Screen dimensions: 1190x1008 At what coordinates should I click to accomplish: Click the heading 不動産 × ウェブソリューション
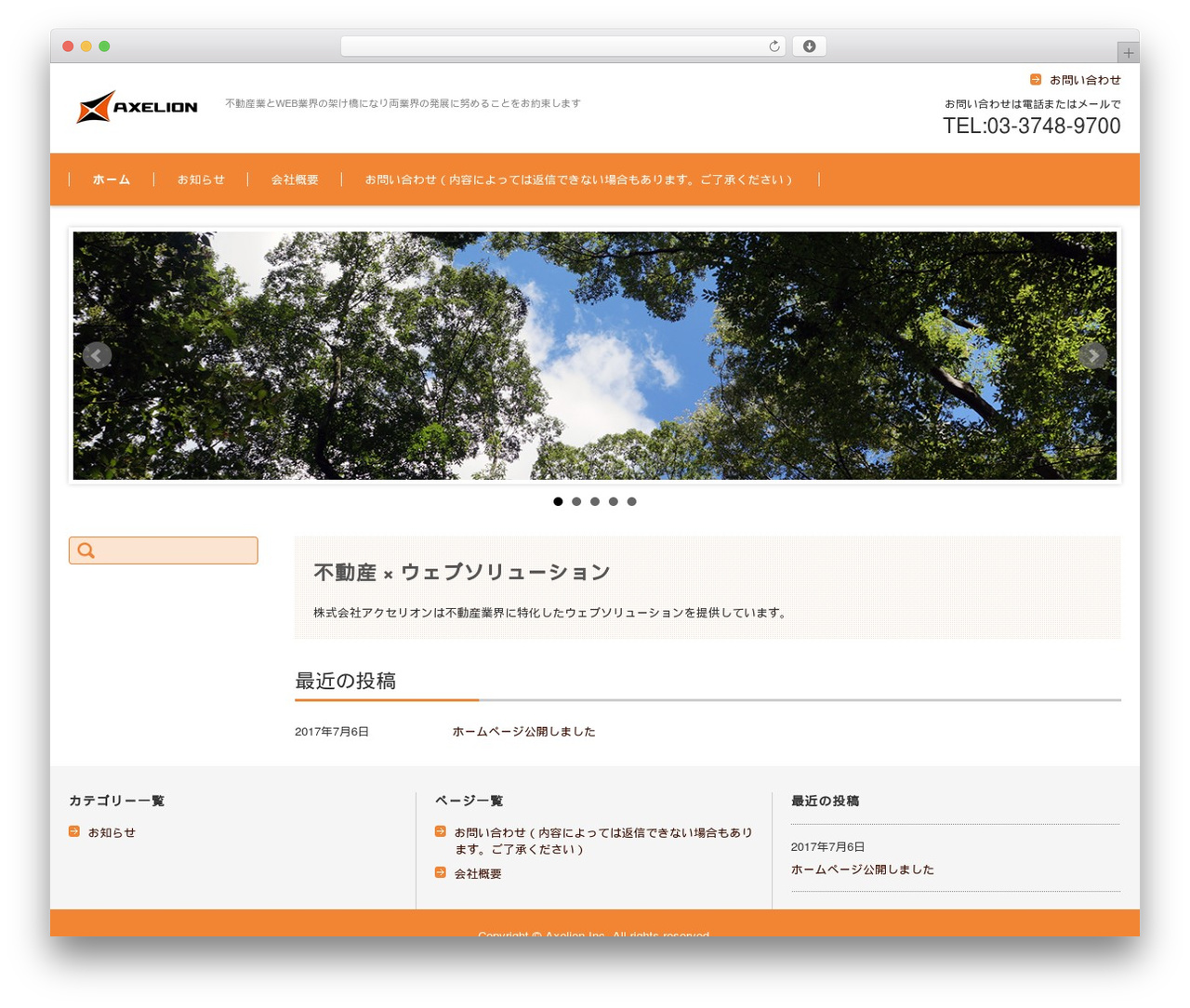coord(462,572)
